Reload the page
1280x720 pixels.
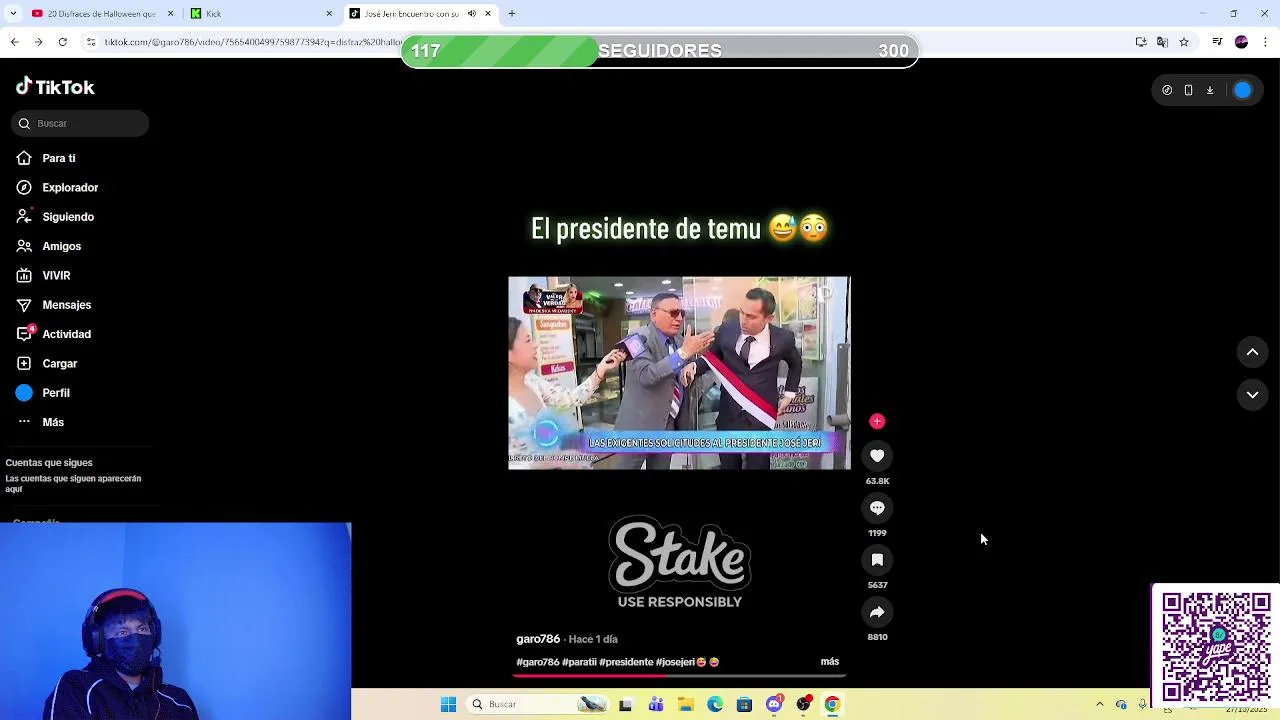tap(62, 42)
